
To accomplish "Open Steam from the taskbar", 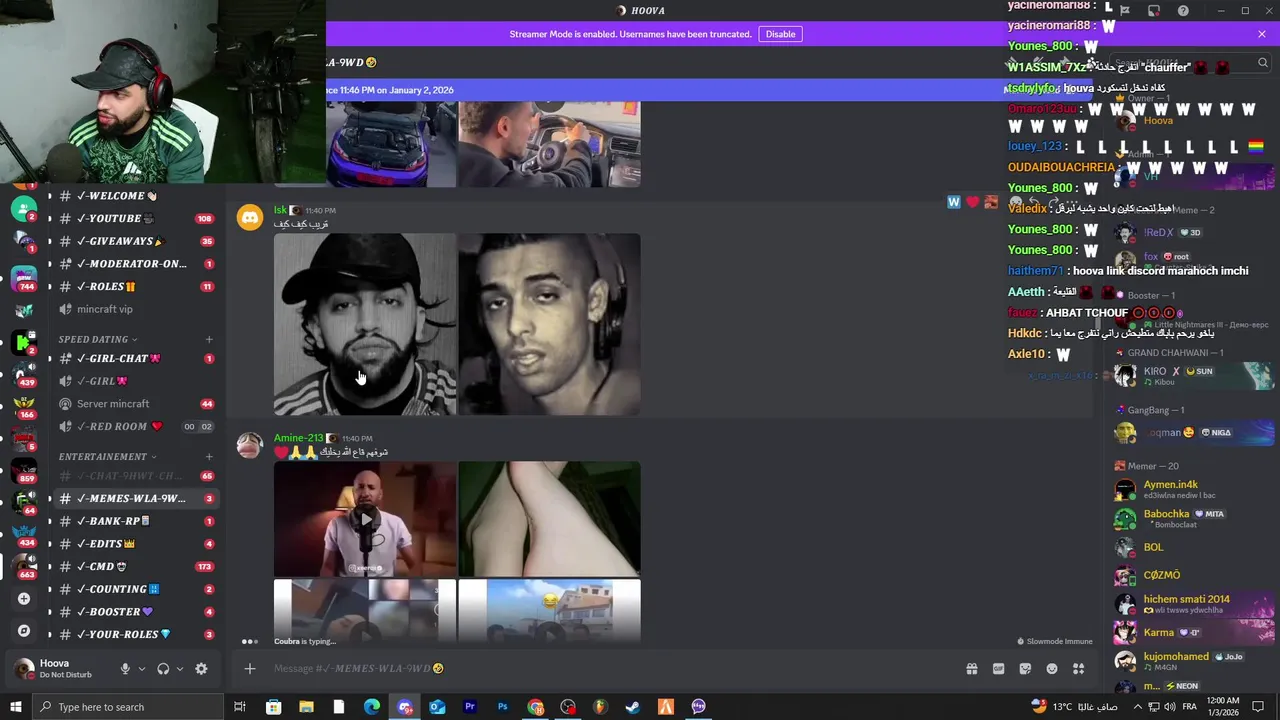I will coord(633,707).
